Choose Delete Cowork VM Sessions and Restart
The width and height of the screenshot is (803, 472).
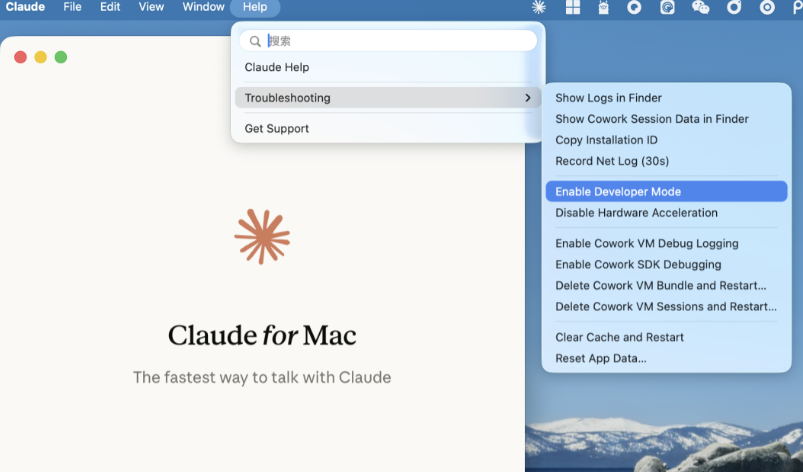point(666,306)
